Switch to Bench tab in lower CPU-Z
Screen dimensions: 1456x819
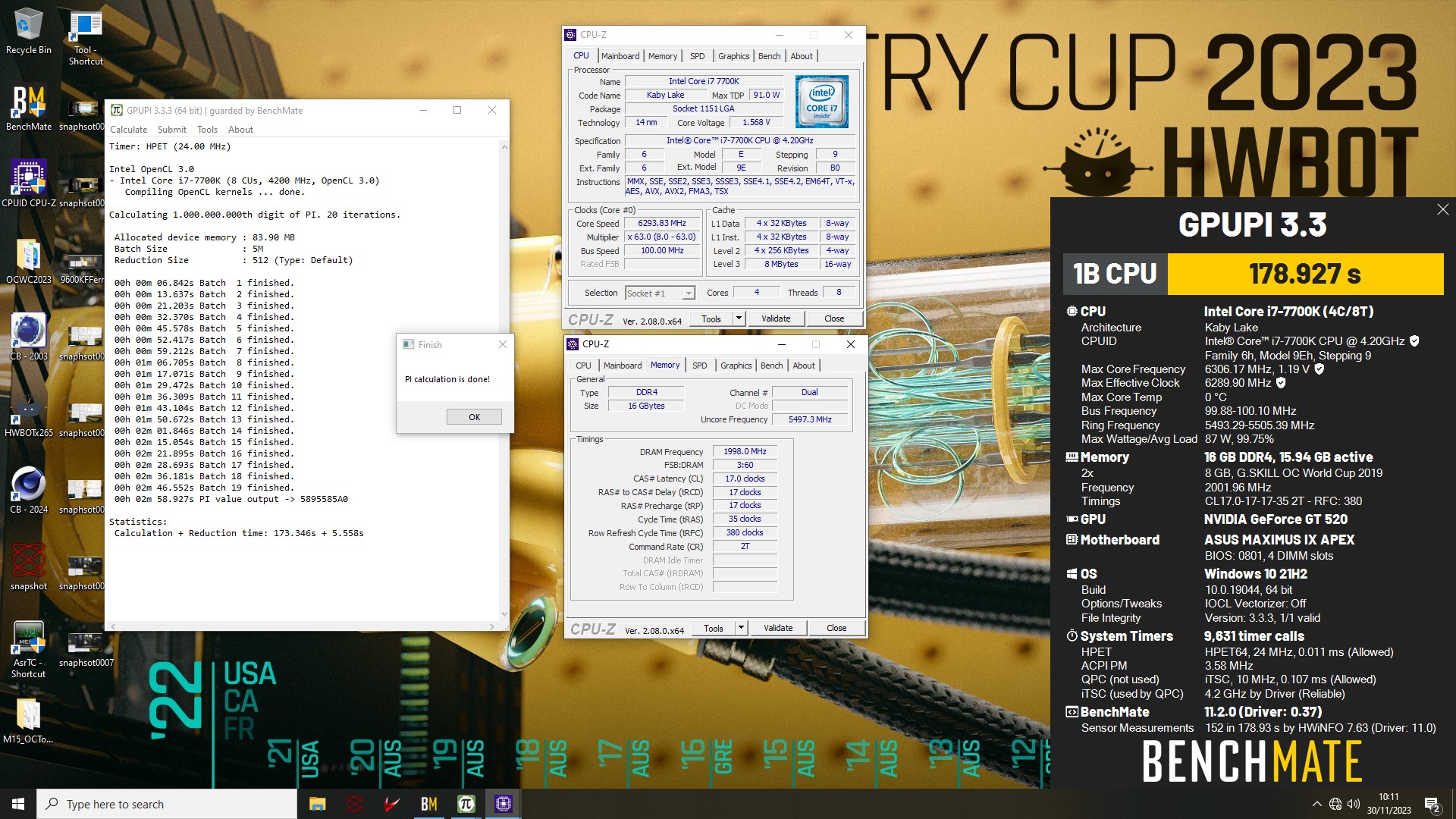tap(771, 366)
